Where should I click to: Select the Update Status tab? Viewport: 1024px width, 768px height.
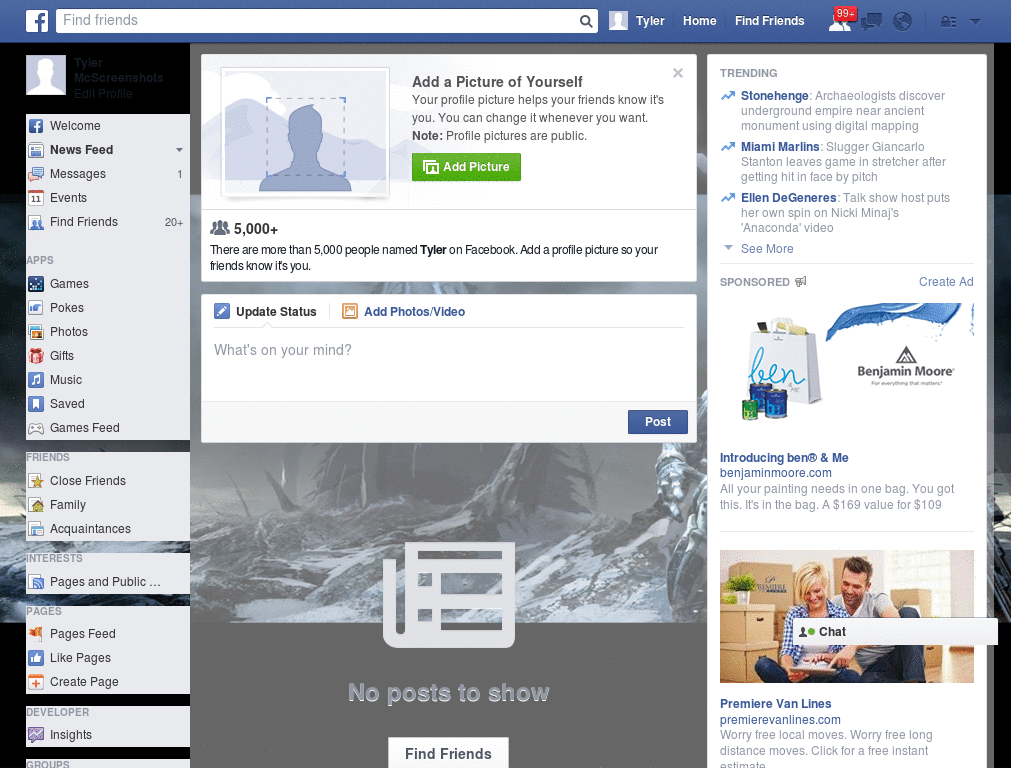pos(265,312)
